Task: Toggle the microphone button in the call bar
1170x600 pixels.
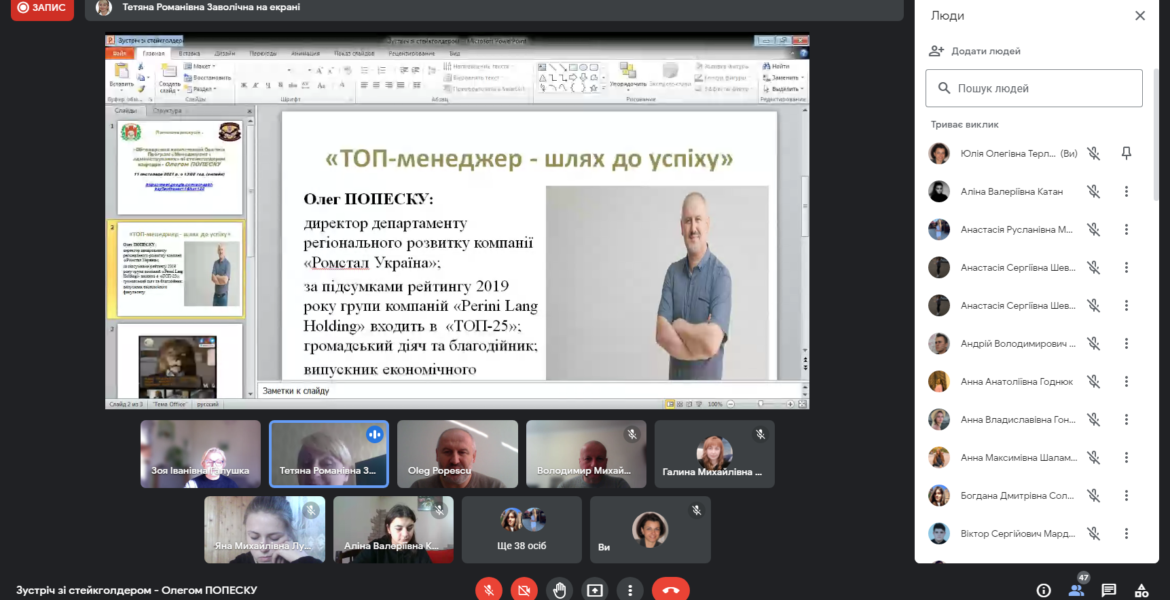Action: 489,590
